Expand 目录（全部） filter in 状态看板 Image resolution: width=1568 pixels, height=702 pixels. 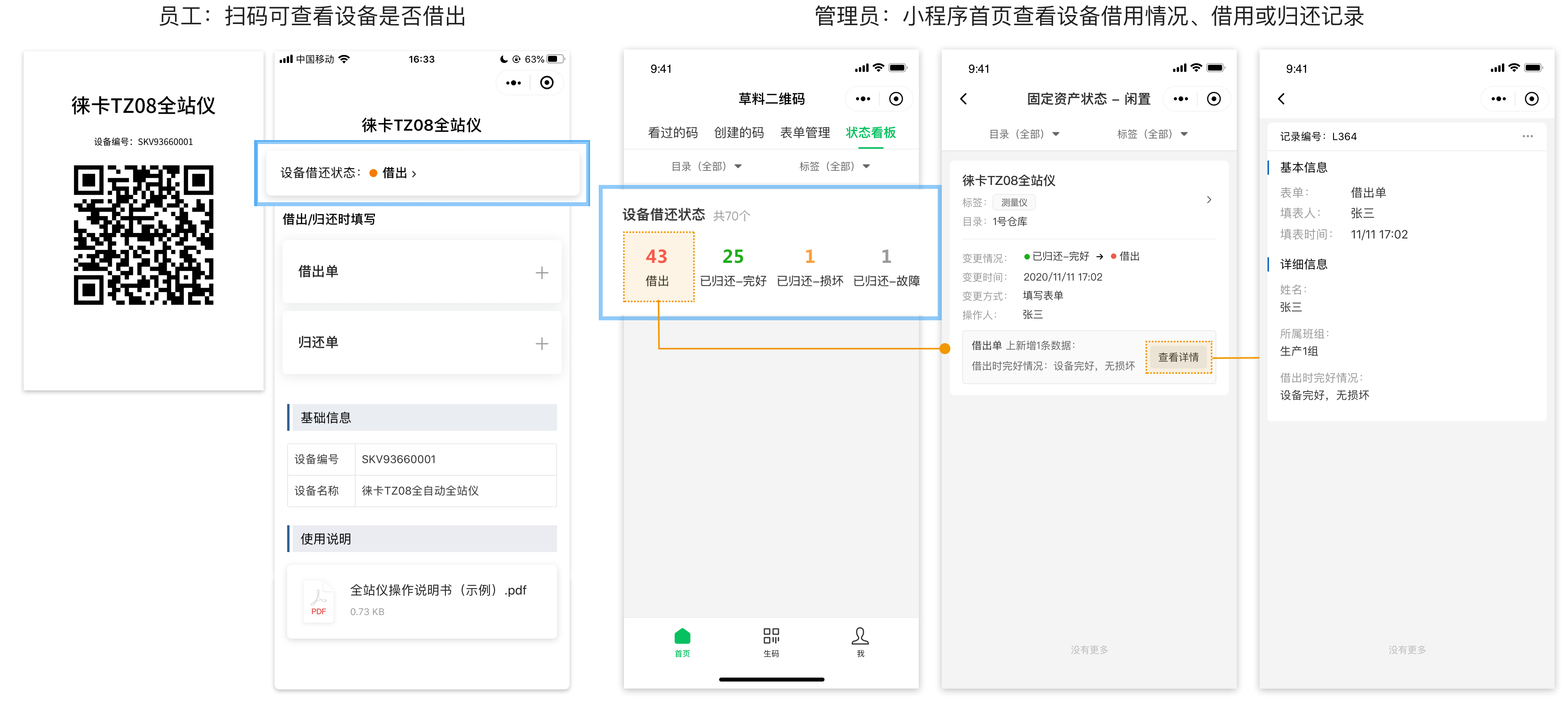(706, 166)
